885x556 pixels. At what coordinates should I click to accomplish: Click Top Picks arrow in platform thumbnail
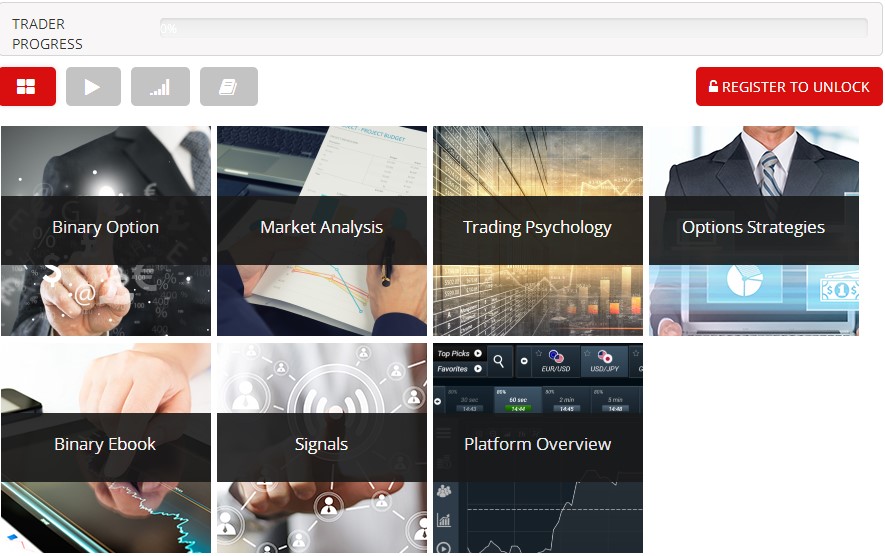[x=478, y=353]
